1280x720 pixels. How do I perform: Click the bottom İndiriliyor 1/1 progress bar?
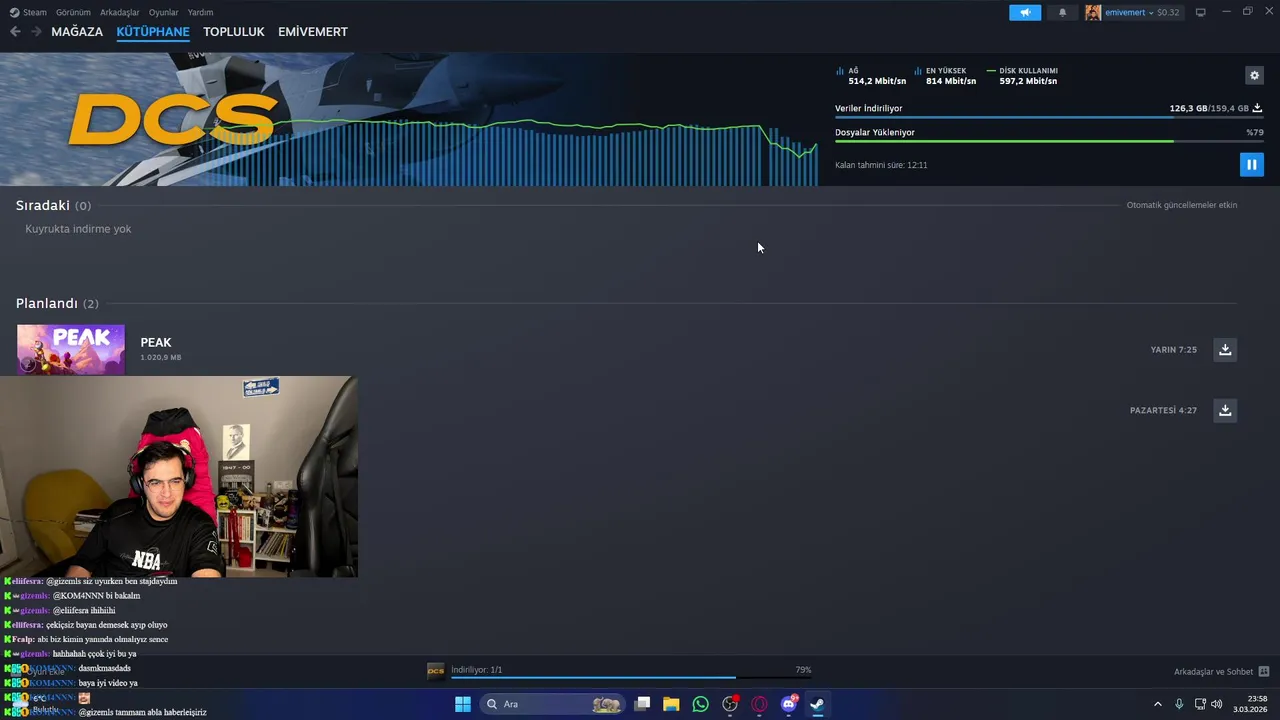click(631, 678)
